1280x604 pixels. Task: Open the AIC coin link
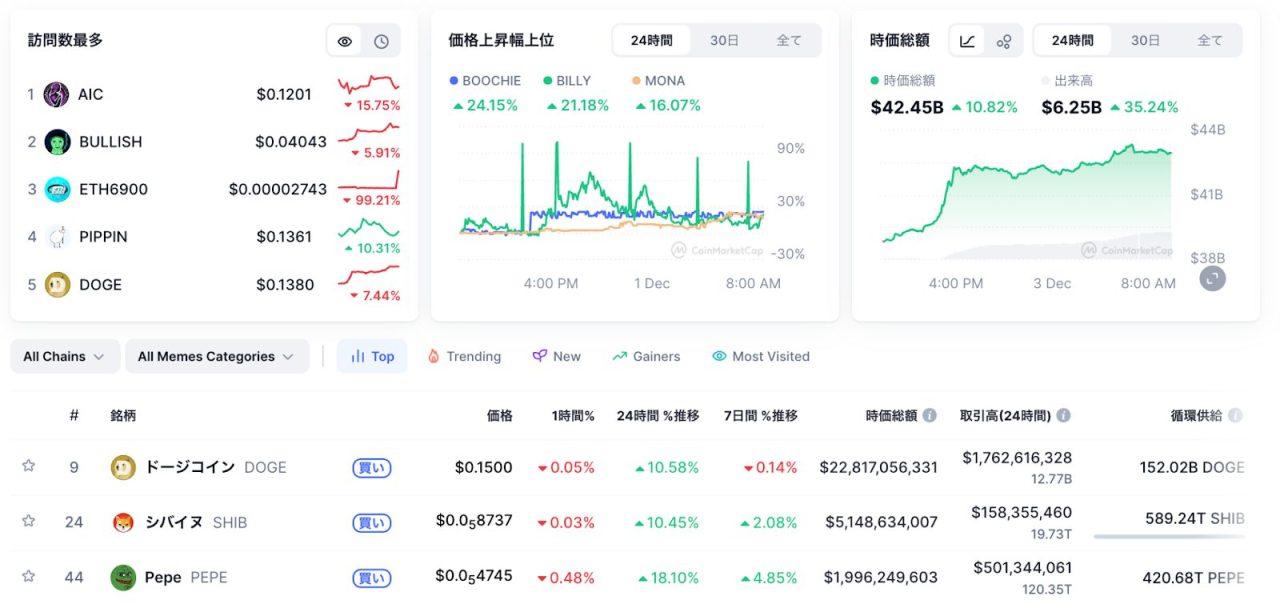(x=90, y=94)
